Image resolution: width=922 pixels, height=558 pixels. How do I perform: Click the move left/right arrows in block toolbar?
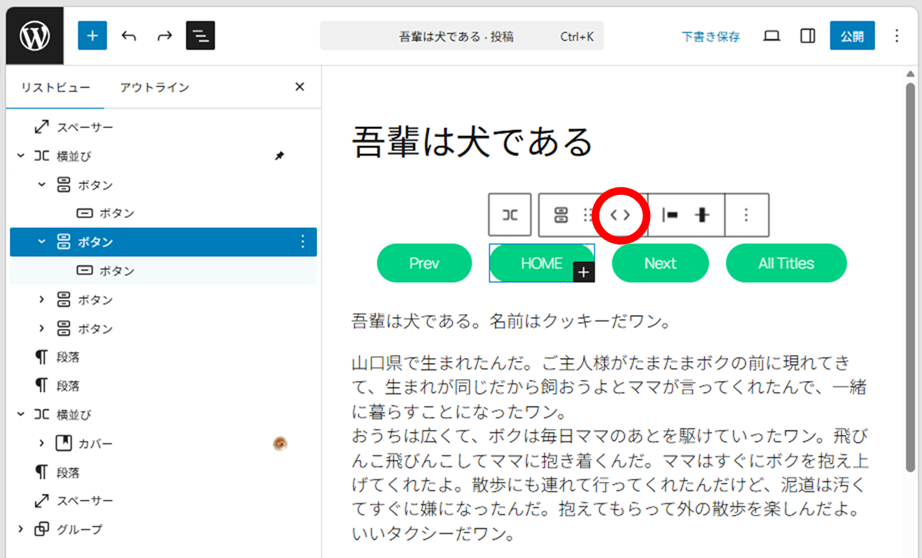pos(620,215)
